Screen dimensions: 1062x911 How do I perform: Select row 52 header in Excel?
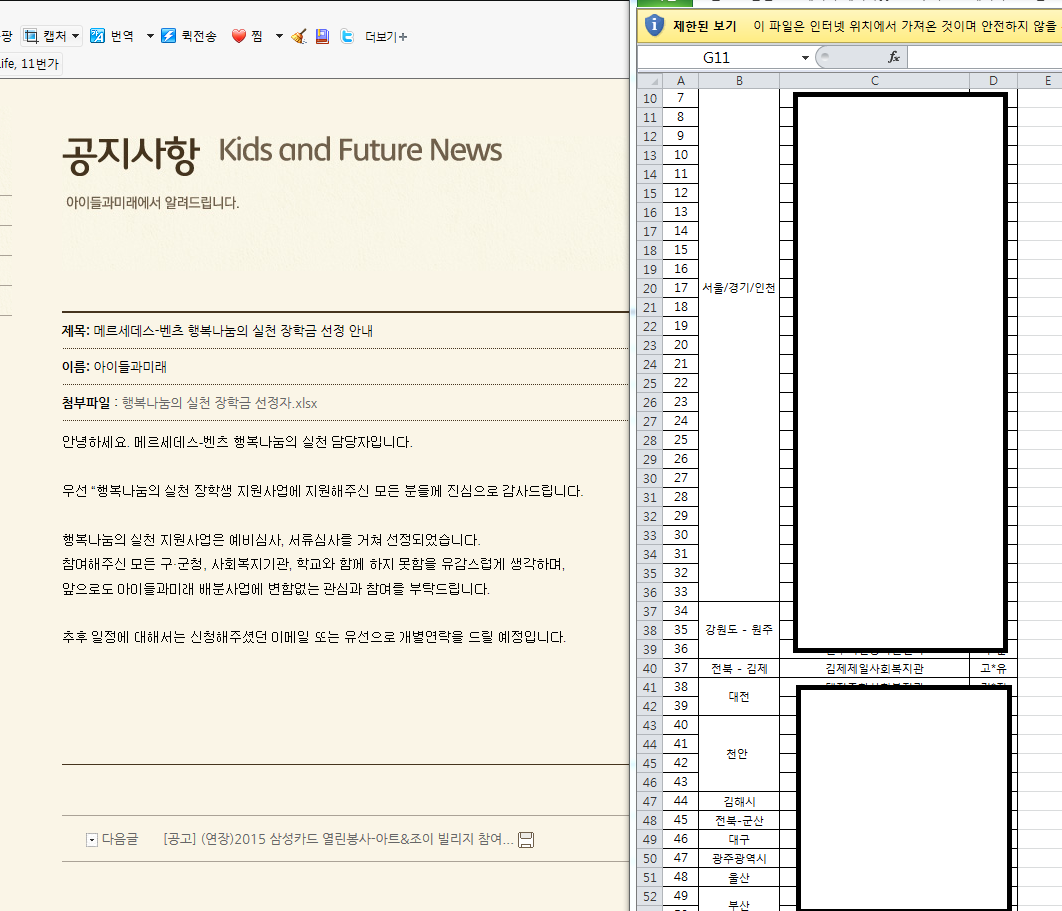click(650, 896)
